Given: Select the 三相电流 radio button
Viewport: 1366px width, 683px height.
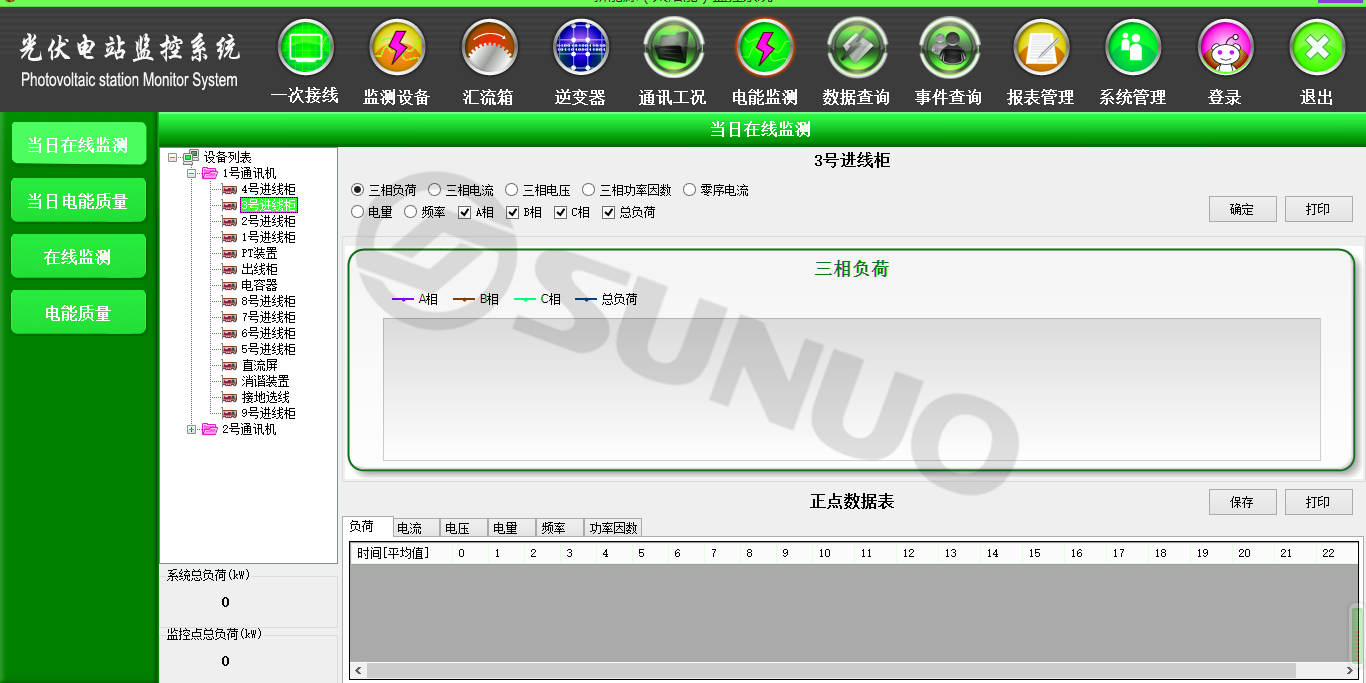Looking at the screenshot, I should point(435,190).
